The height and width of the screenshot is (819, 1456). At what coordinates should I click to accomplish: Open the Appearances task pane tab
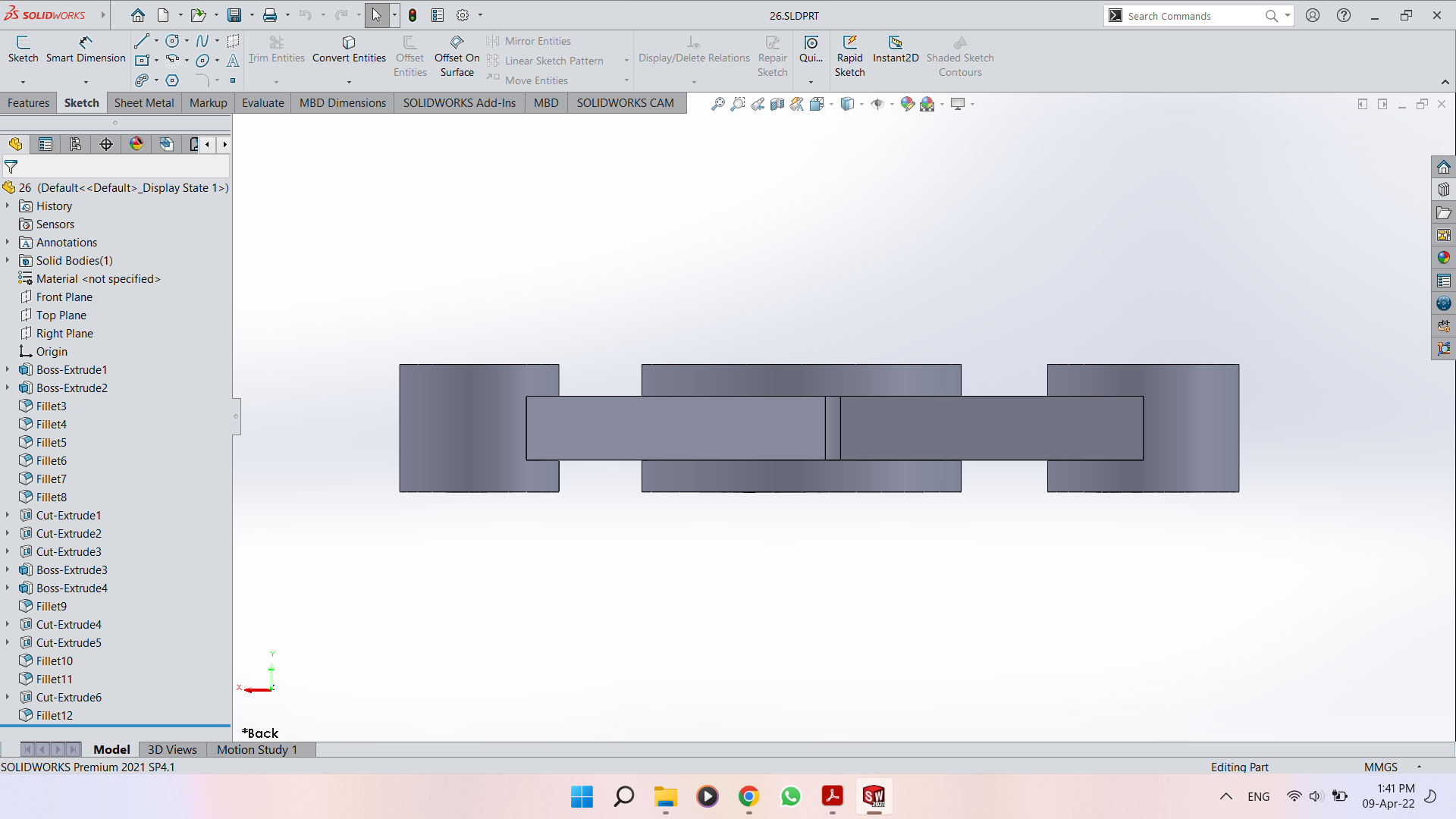tap(1443, 258)
